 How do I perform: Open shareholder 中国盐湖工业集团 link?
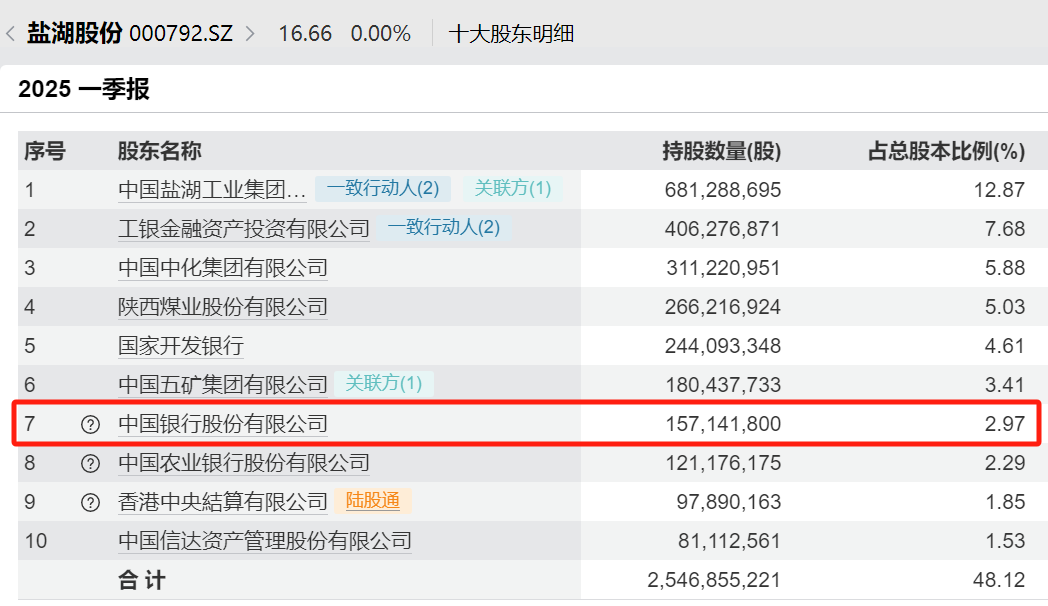pos(212,190)
